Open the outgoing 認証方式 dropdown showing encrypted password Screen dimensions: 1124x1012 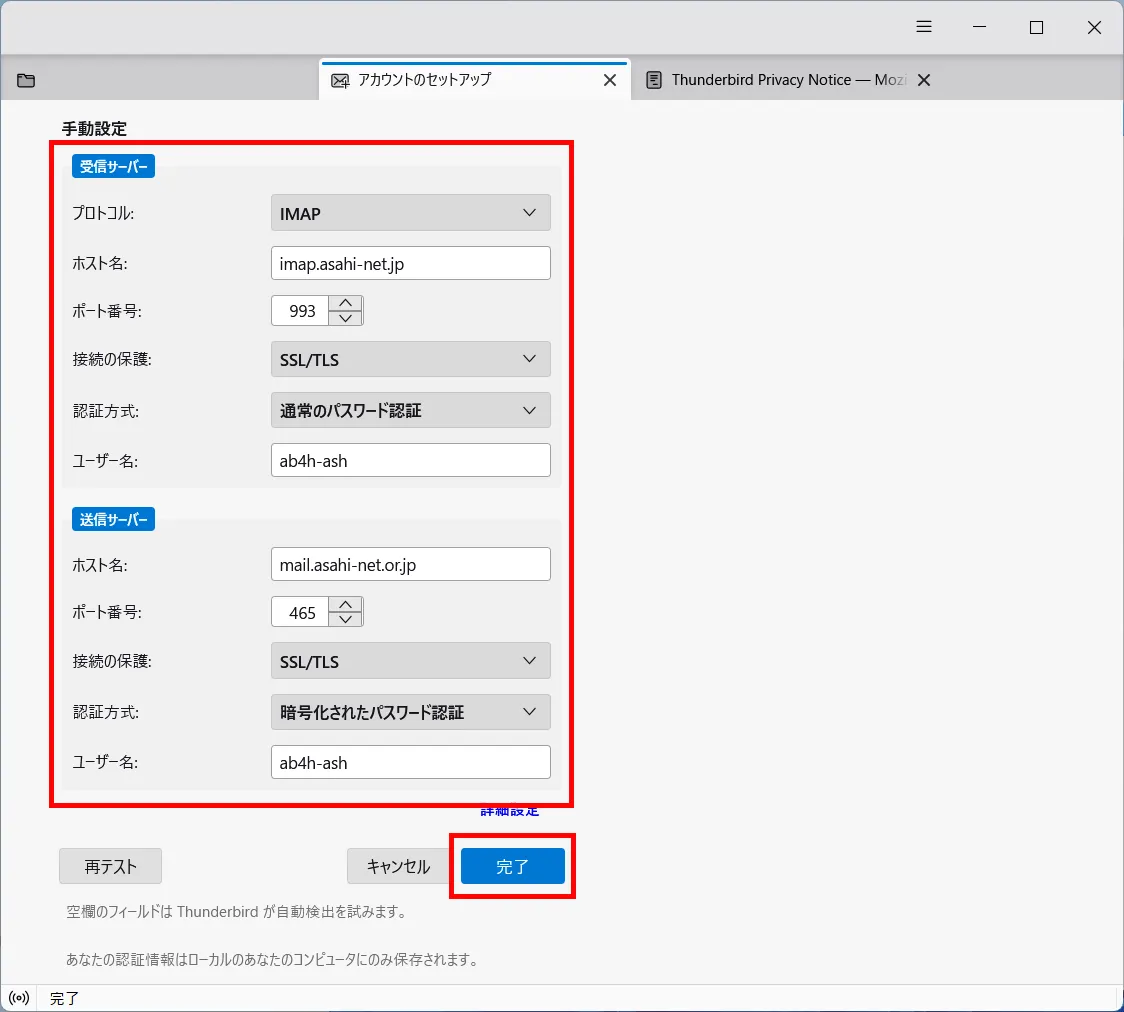(410, 711)
